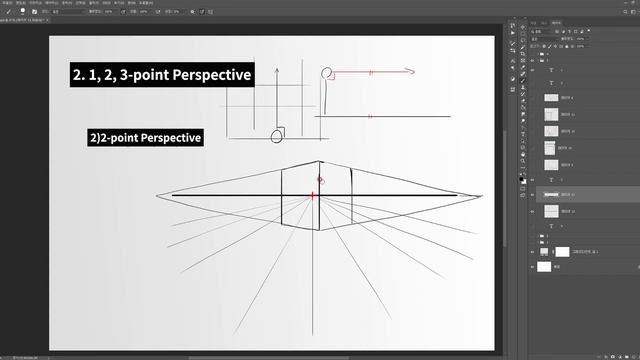Open brush Flow value dropdown in options bar
The width and height of the screenshot is (640, 360).
(143, 12)
